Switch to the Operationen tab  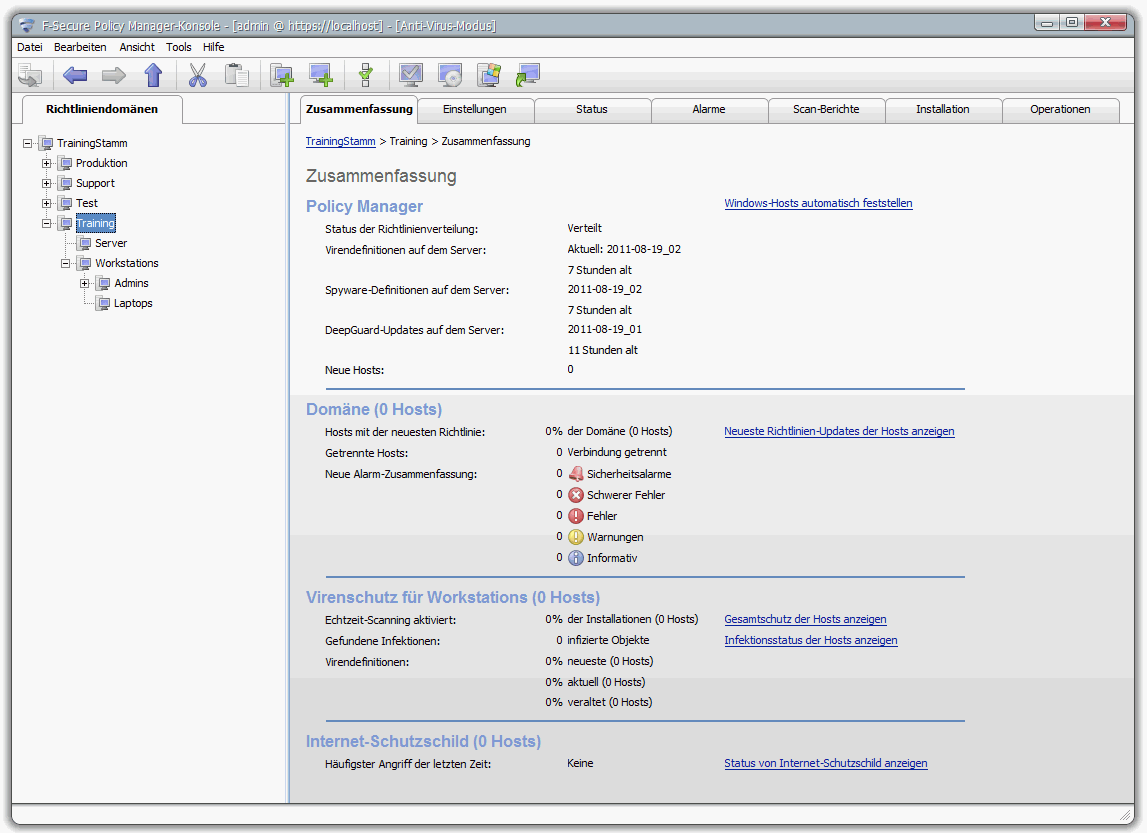click(x=1060, y=110)
